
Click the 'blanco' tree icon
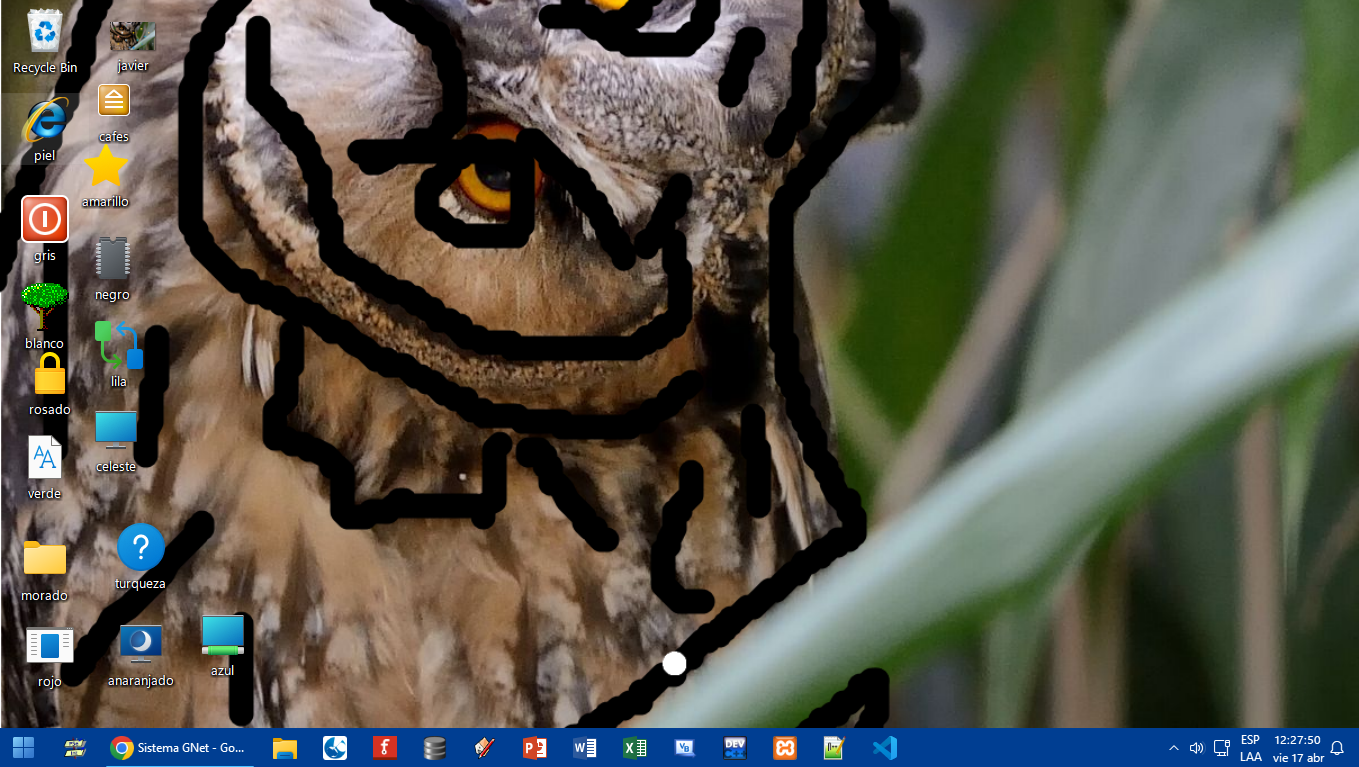45,307
